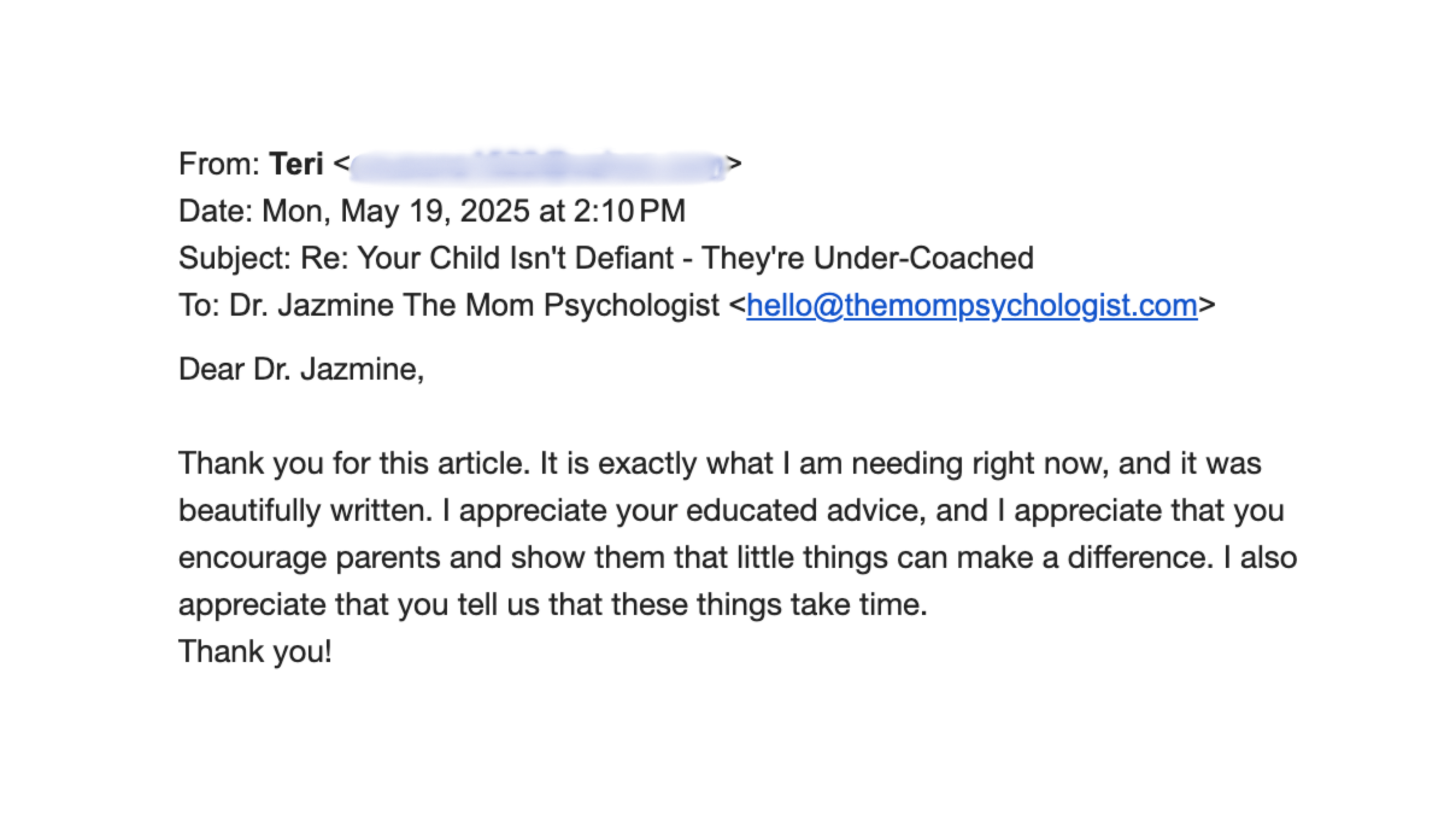Viewport: 1456px width, 819px height.
Task: Click the date Mon, May 19, 2025
Action: pos(396,211)
